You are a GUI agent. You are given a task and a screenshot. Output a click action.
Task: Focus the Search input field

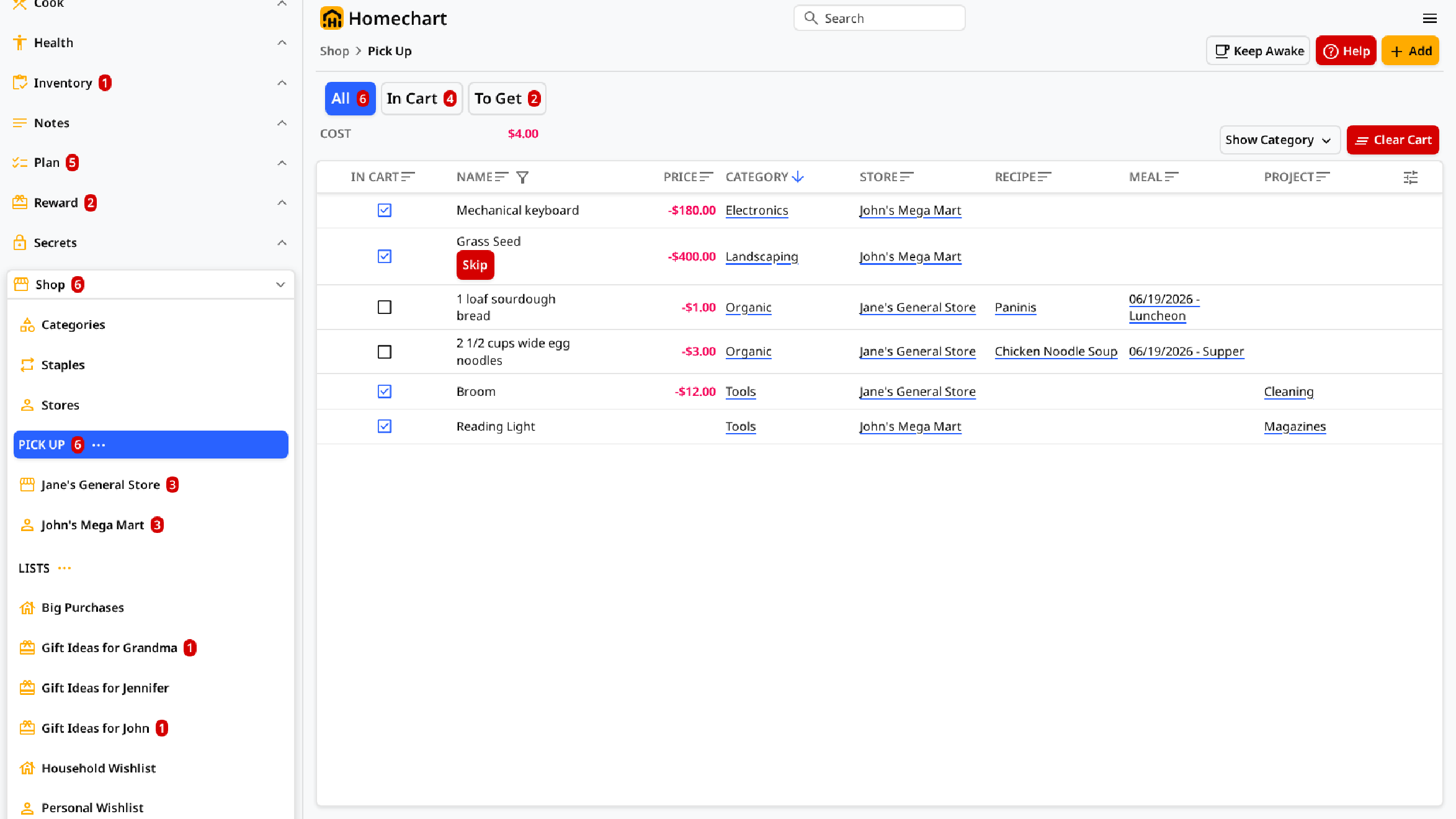click(879, 19)
